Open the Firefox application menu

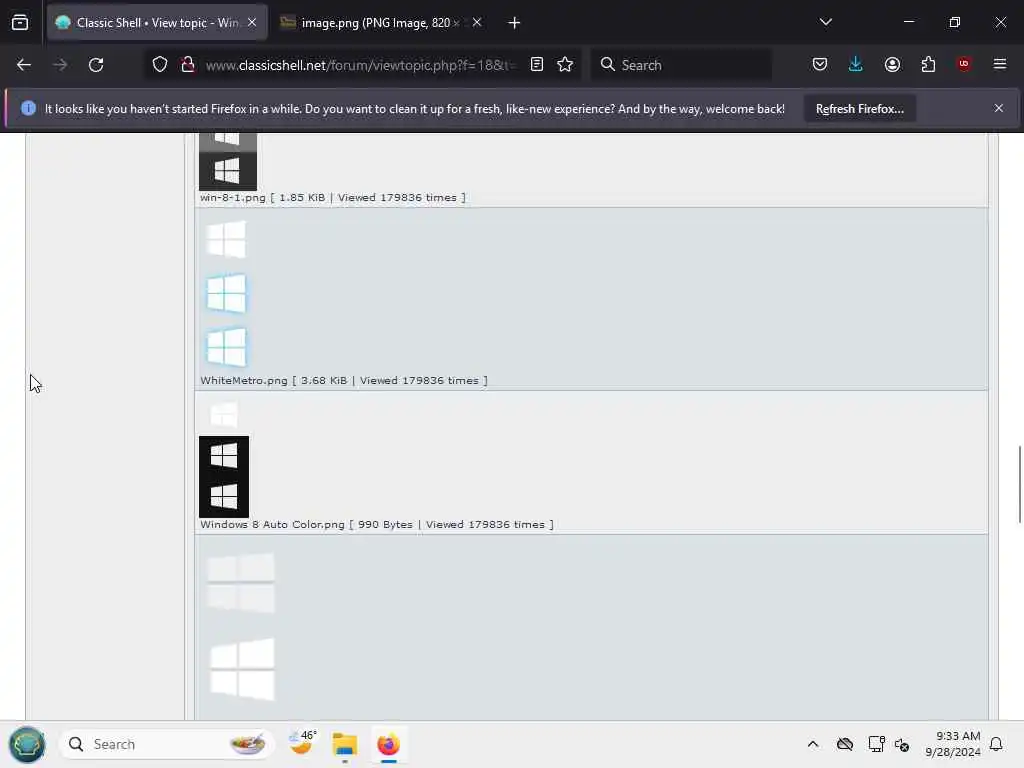point(1000,64)
